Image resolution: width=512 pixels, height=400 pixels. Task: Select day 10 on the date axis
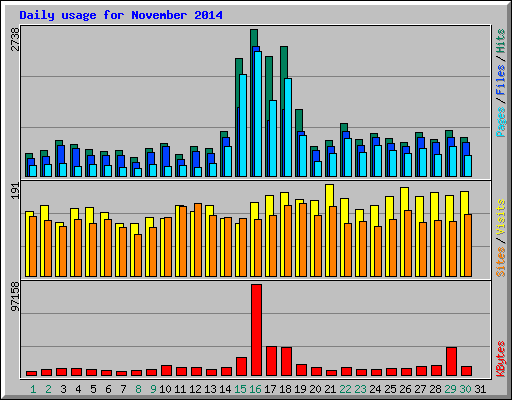coord(165,389)
